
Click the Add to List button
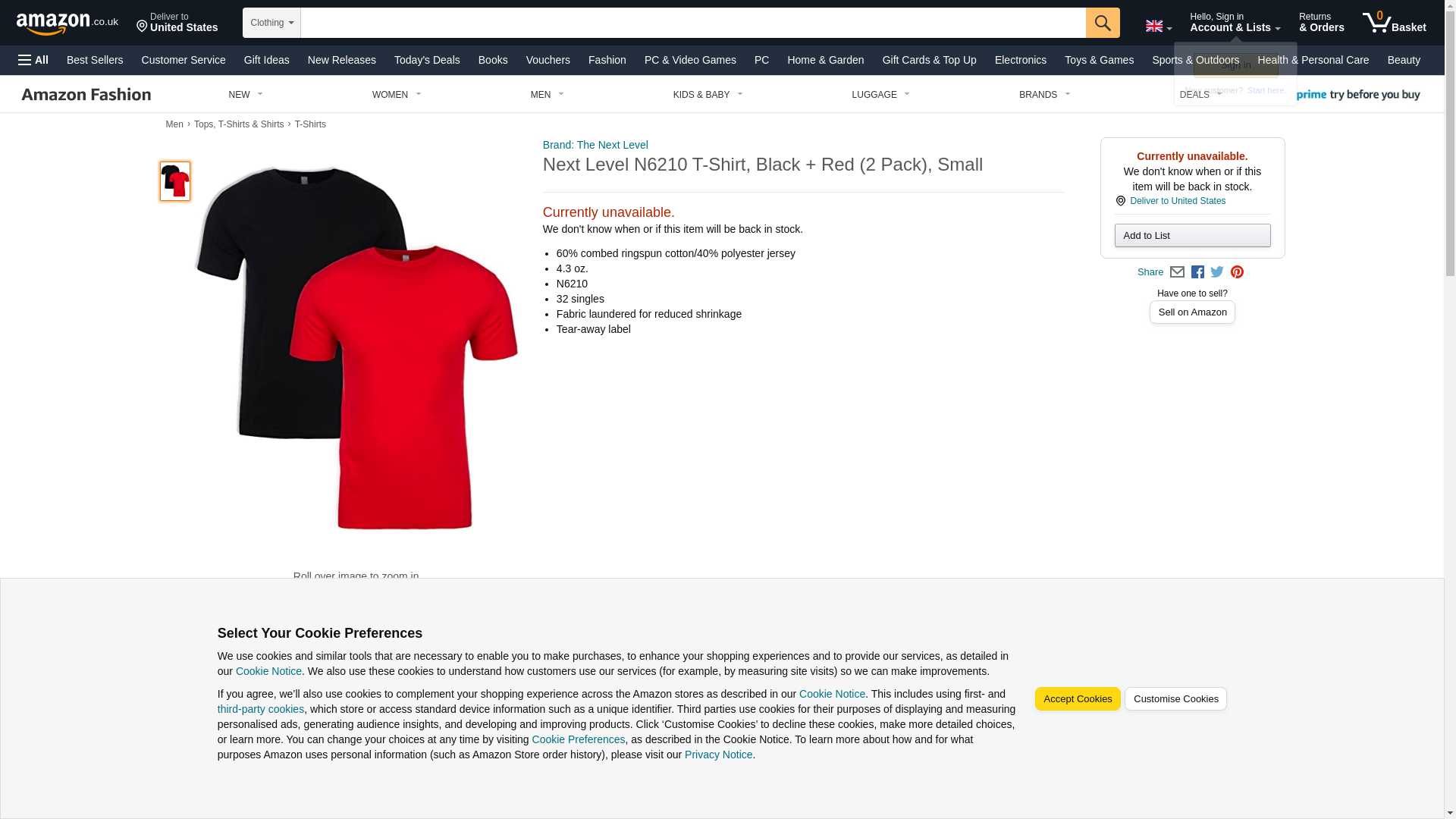point(1192,236)
